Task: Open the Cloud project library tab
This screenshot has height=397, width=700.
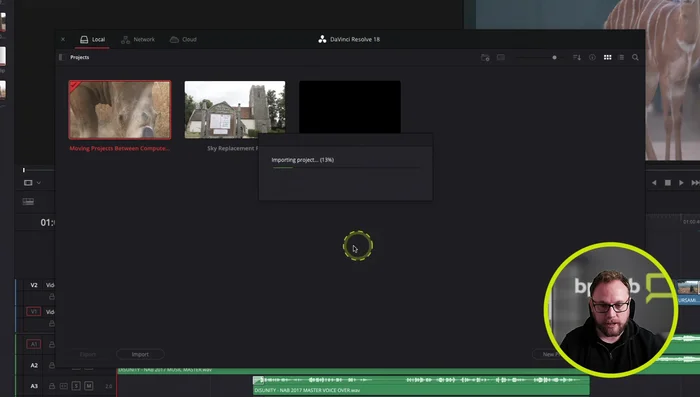Action: (183, 40)
